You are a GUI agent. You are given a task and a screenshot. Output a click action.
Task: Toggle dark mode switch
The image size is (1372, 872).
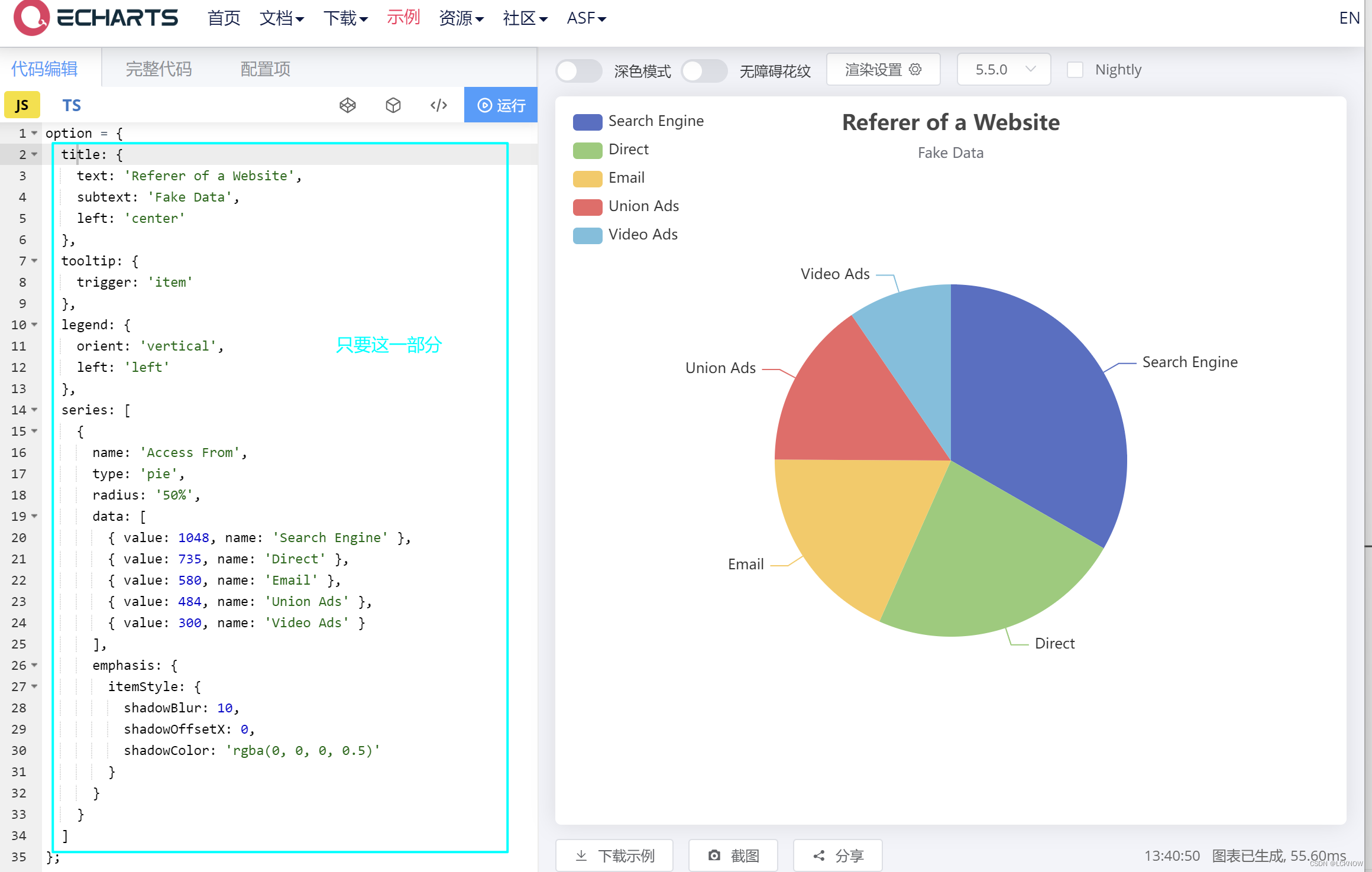coord(578,70)
